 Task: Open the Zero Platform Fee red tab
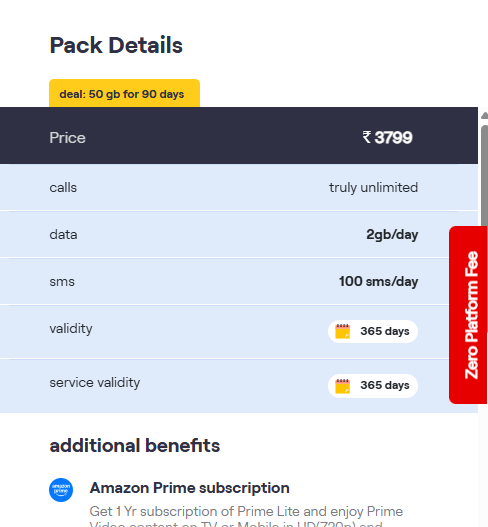point(468,315)
